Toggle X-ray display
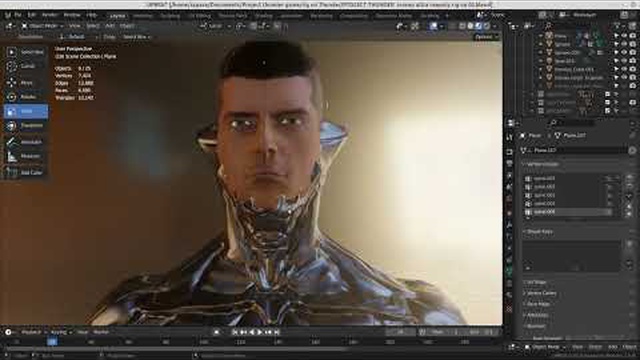640x360 pixels. point(452,26)
